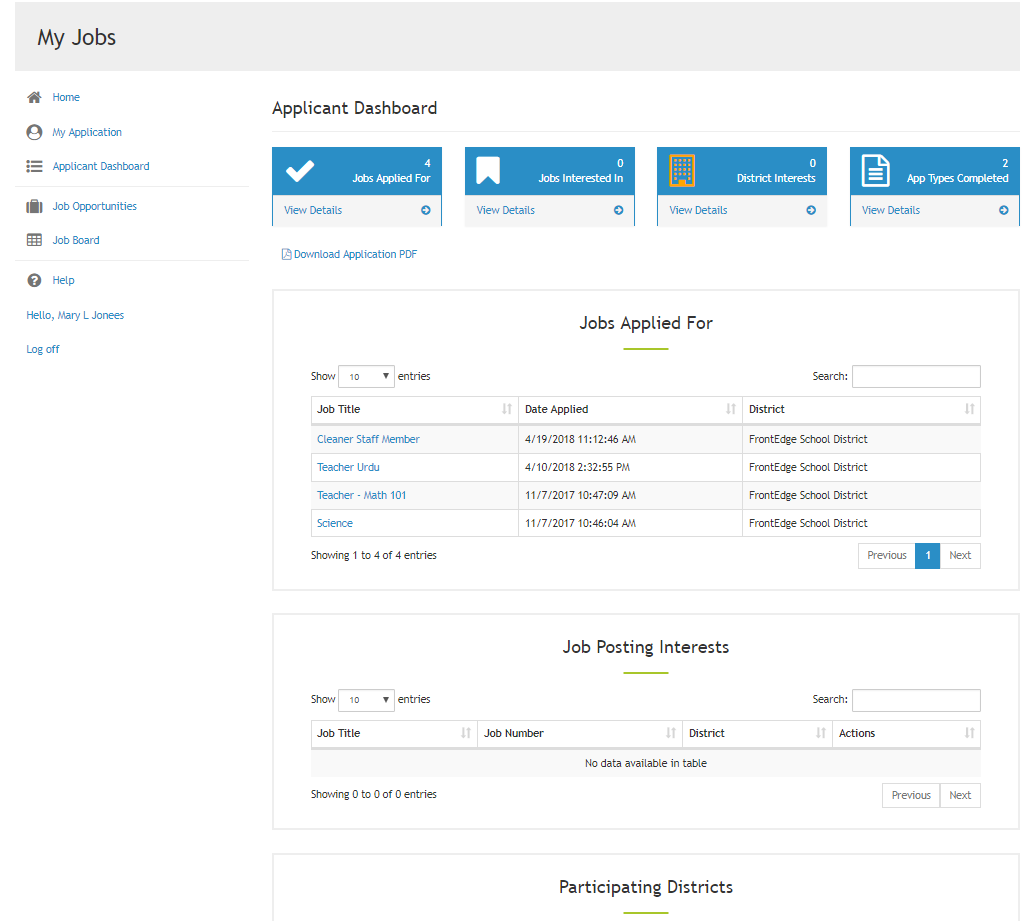Open the Show entries dropdown in Job Posting Interests
Screen dimensions: 1032x921
pyautogui.click(x=366, y=699)
